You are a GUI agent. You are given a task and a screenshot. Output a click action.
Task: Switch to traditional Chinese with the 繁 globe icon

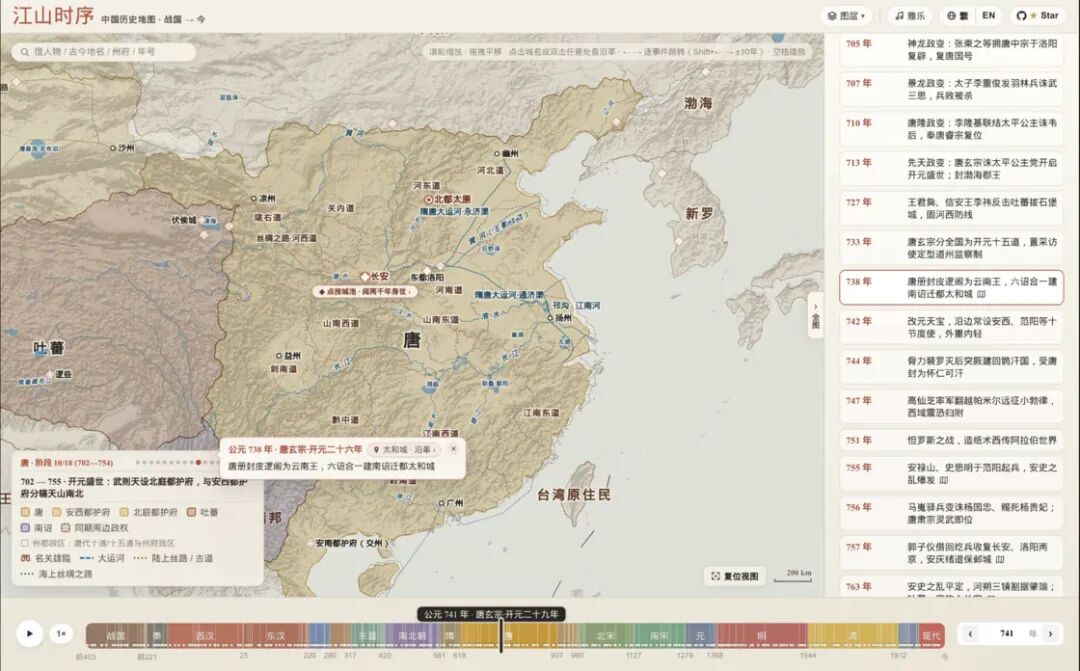[957, 15]
